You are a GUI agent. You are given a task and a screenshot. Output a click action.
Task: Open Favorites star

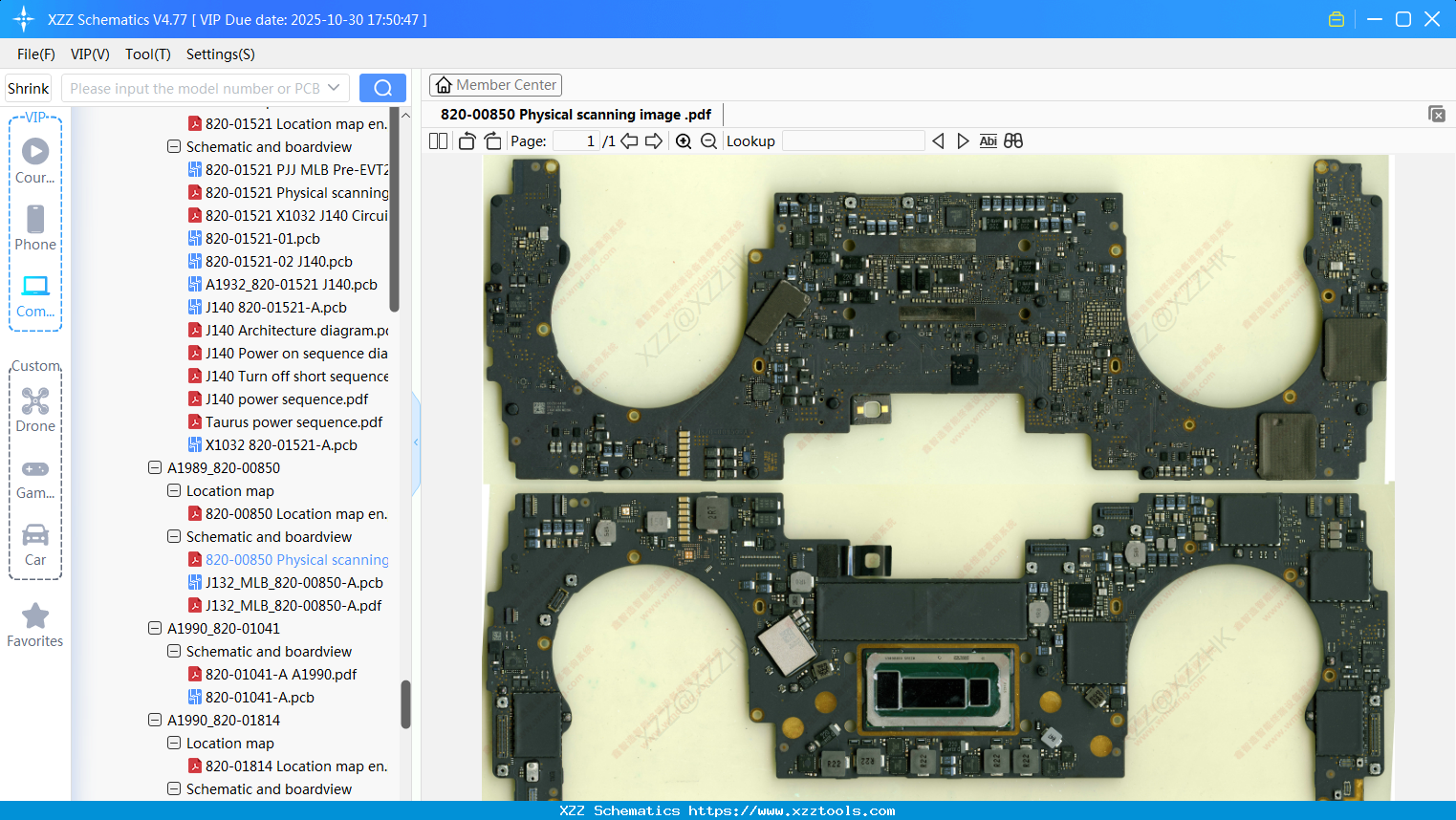pyautogui.click(x=35, y=625)
